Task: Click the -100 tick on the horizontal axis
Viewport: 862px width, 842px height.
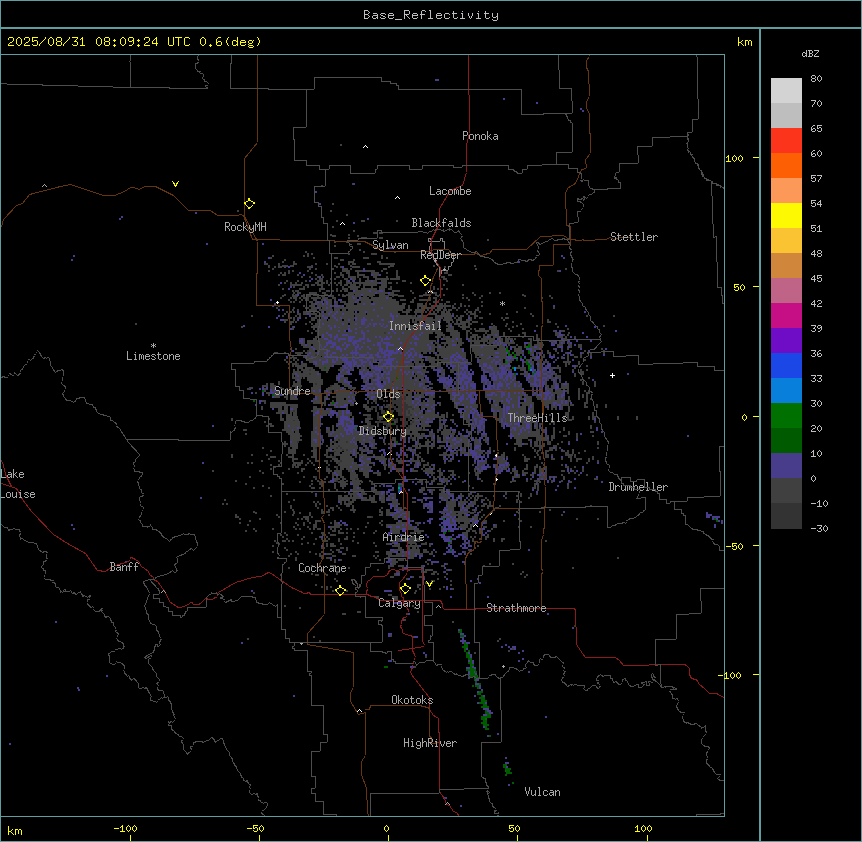Action: pyautogui.click(x=125, y=828)
